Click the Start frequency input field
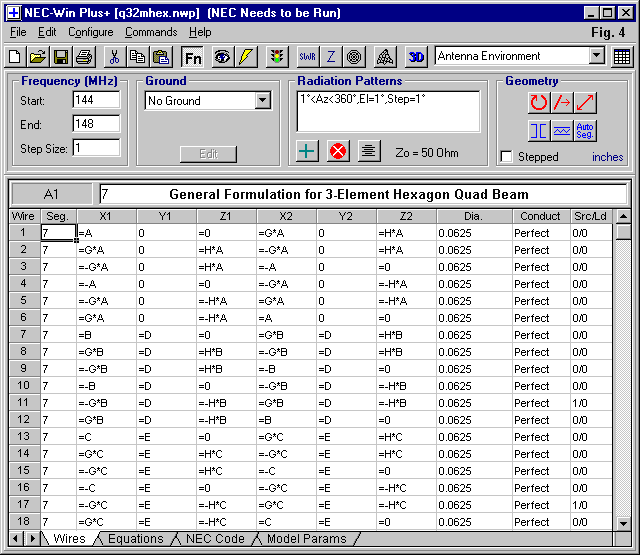640x555 pixels. point(96,101)
